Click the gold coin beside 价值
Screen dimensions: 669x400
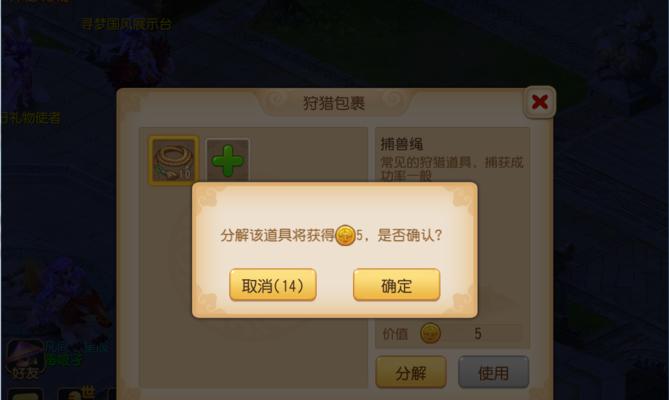pos(430,333)
